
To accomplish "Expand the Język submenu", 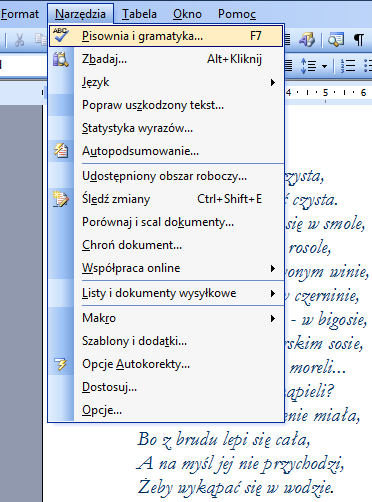I will tap(166, 82).
